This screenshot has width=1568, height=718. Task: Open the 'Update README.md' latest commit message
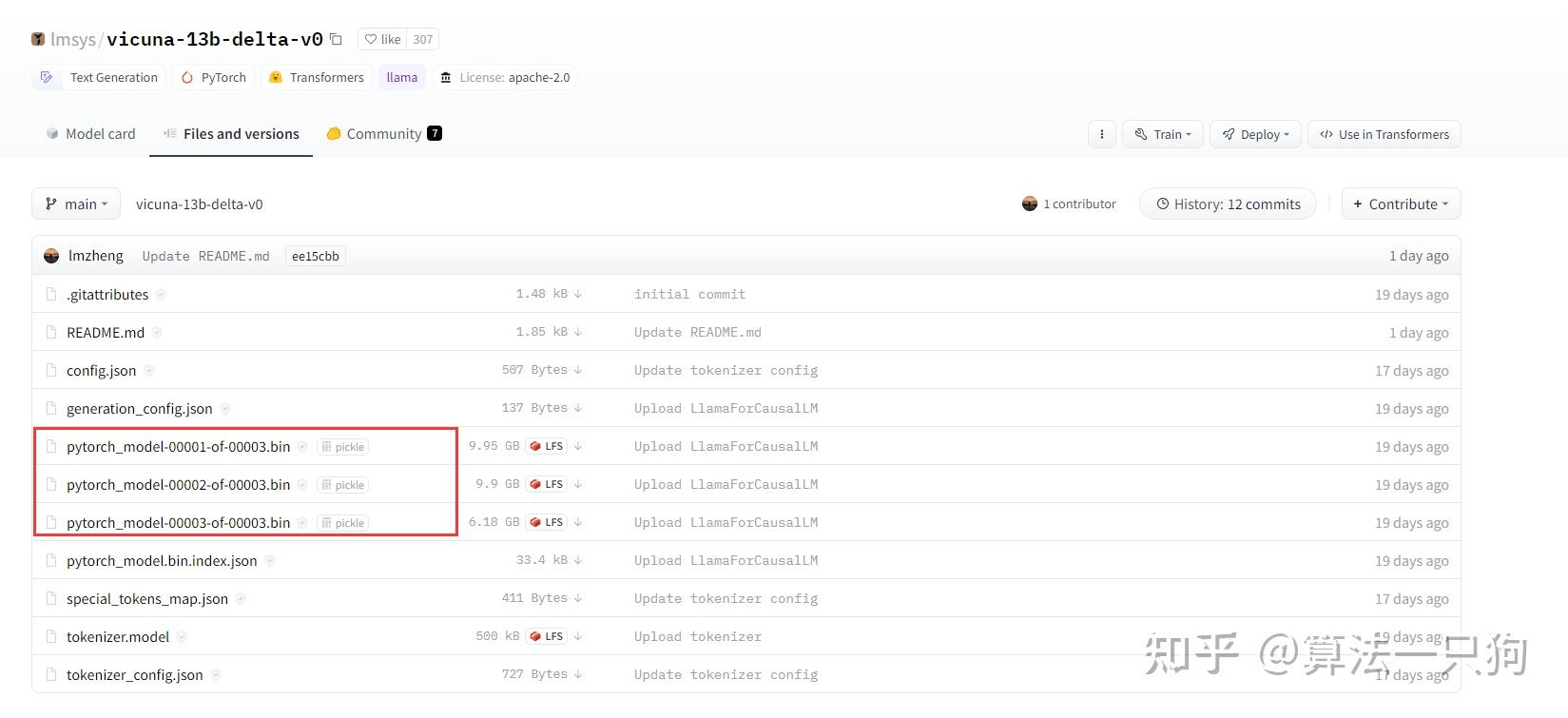[205, 256]
